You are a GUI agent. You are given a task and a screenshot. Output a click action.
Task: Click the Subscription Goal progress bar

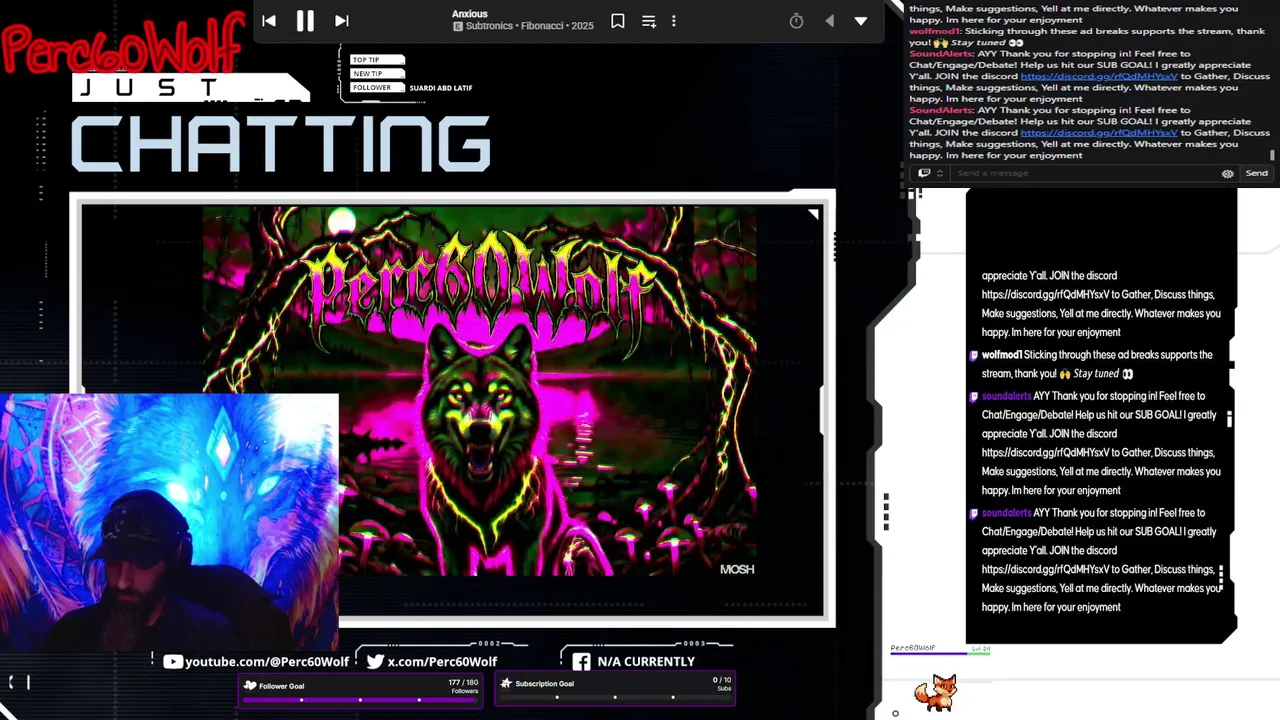tap(615, 698)
